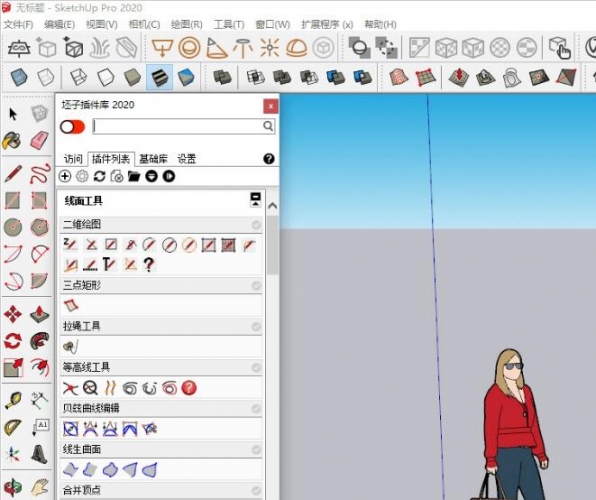Click the Sandbox From Contours icon
Screen dimensions: 596x500
pos(398,77)
